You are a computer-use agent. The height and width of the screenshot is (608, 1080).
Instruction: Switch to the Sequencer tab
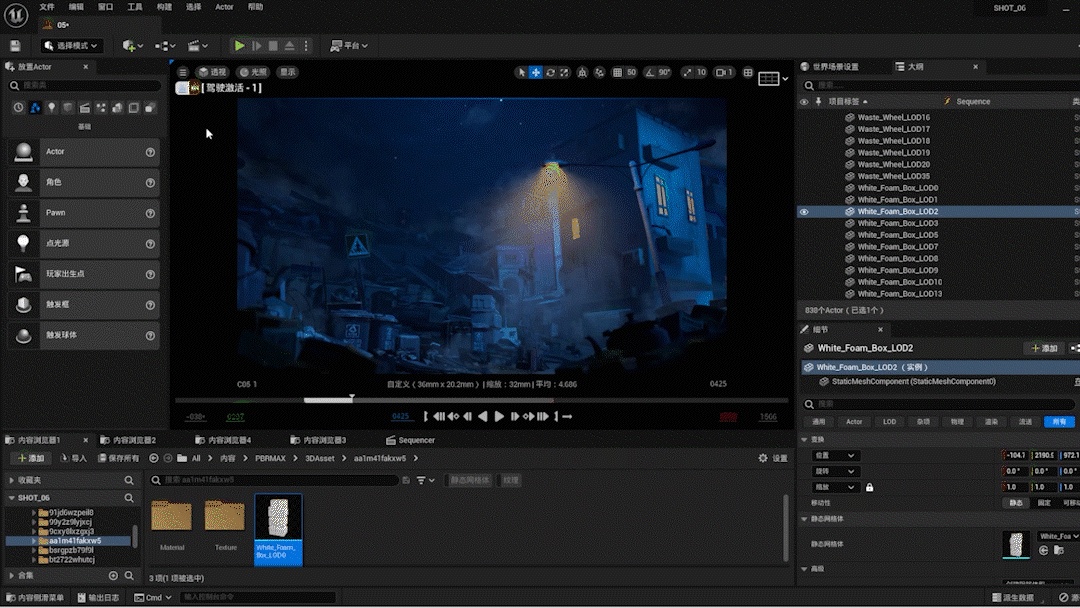[411, 441]
